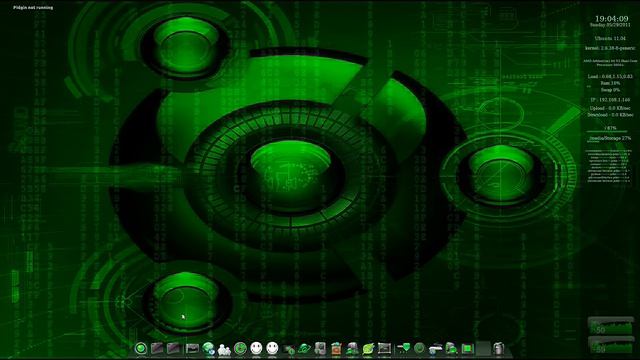Click the dim green circle icon right of shield

419,348
